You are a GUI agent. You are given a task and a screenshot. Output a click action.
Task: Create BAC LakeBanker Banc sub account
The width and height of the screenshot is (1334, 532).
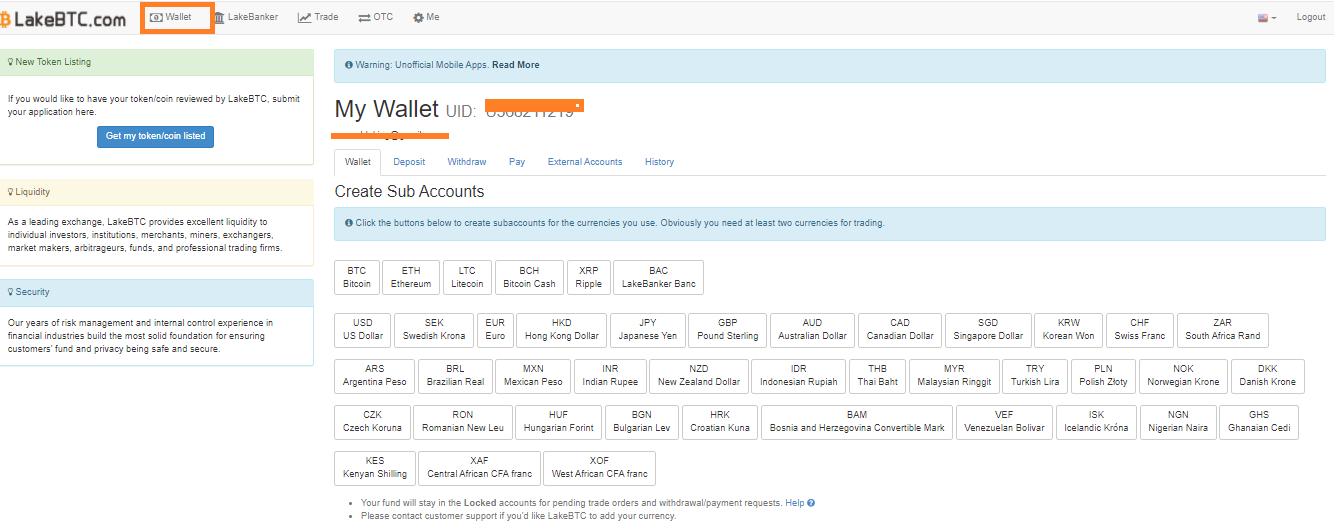pos(658,277)
